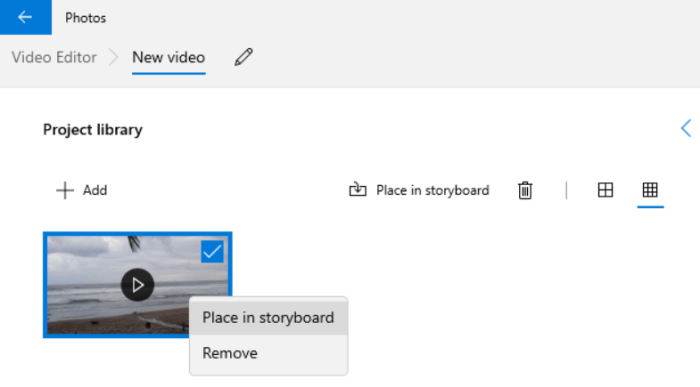Click the plus icon to add media
Image resolution: width=700 pixels, height=387 pixels.
click(x=65, y=190)
